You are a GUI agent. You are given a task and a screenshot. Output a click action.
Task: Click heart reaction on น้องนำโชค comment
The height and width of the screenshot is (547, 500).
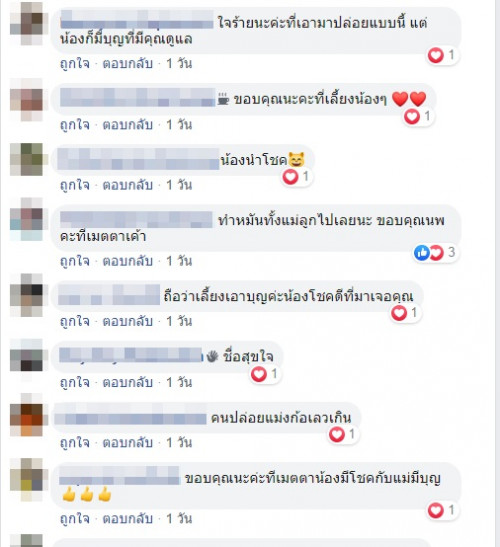297,177
